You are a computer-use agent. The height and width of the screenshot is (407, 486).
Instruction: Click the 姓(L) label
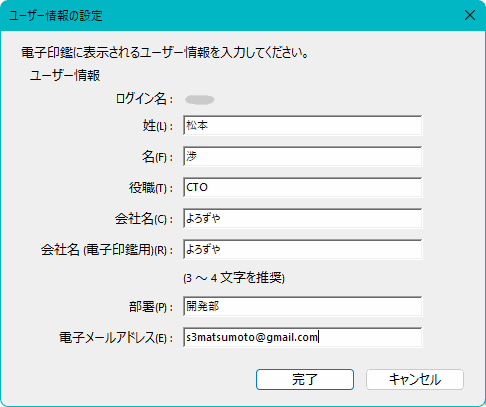(x=158, y=126)
